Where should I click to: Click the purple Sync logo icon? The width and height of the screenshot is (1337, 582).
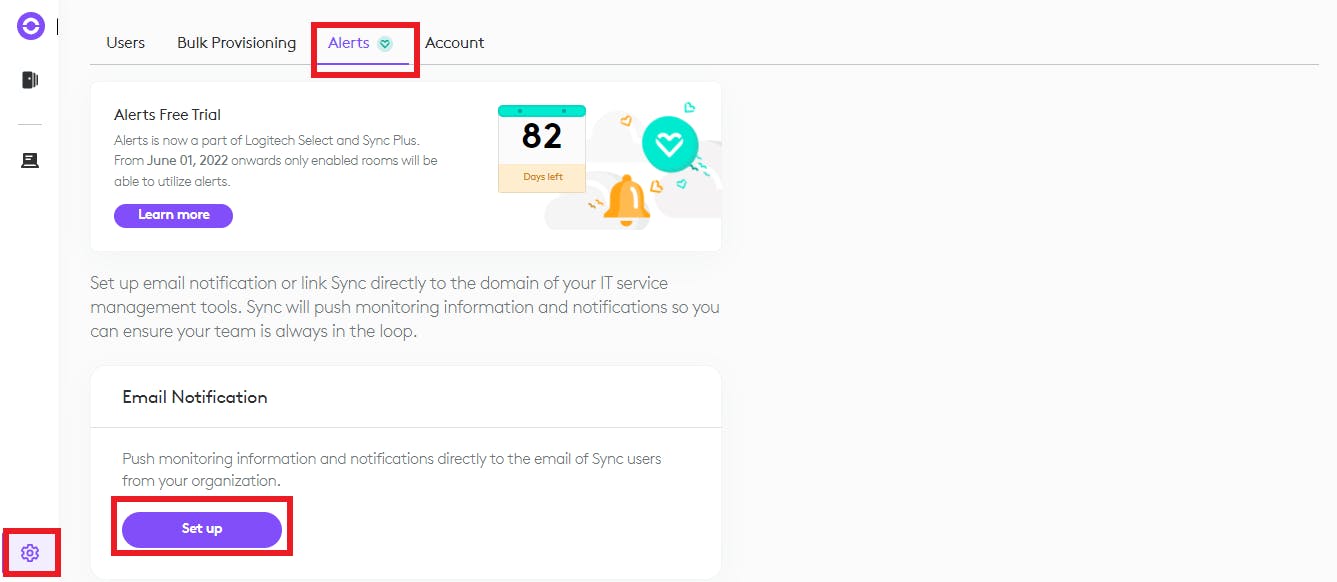[31, 27]
